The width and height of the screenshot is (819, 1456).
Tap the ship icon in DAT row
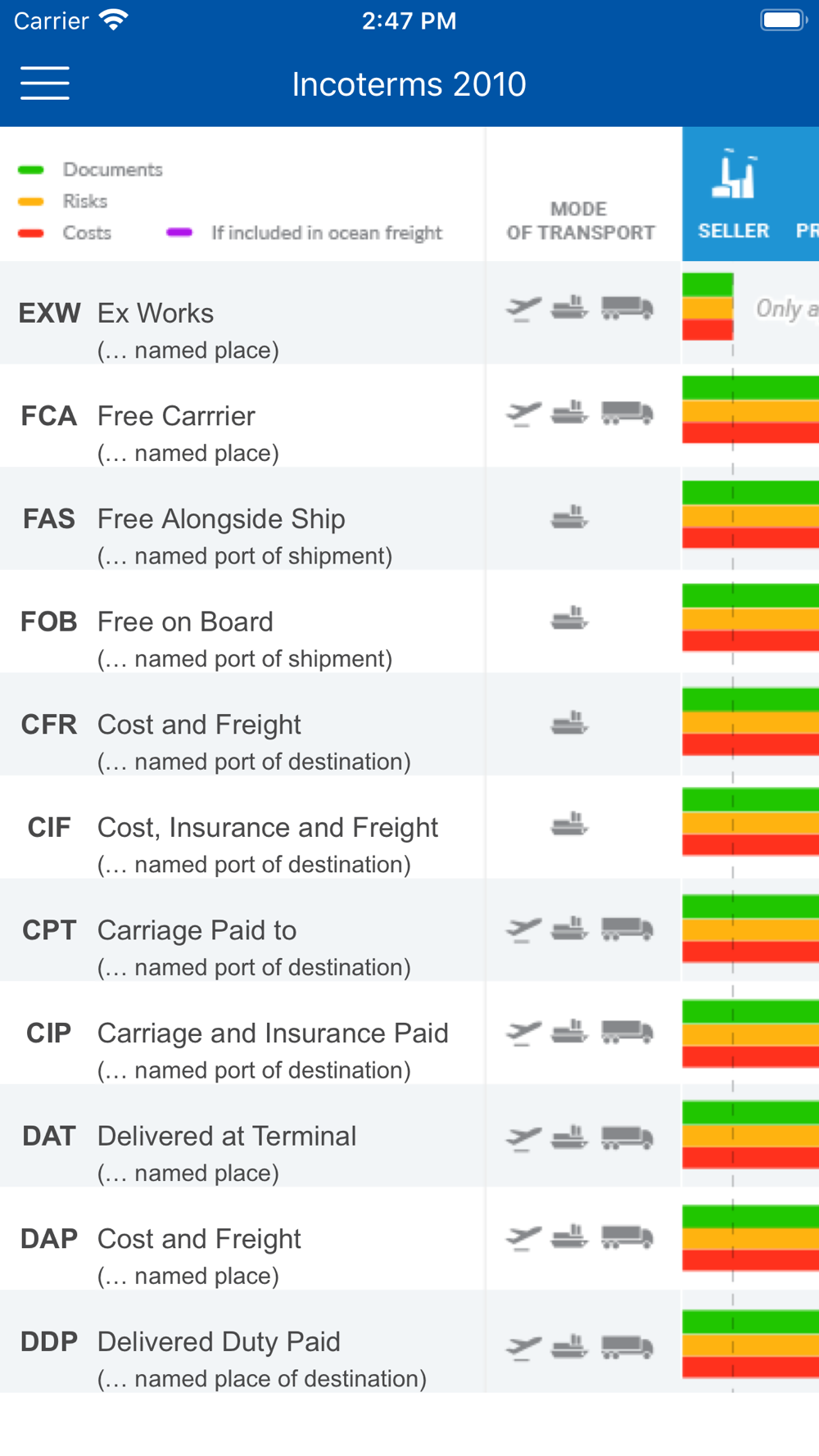[x=569, y=1137]
